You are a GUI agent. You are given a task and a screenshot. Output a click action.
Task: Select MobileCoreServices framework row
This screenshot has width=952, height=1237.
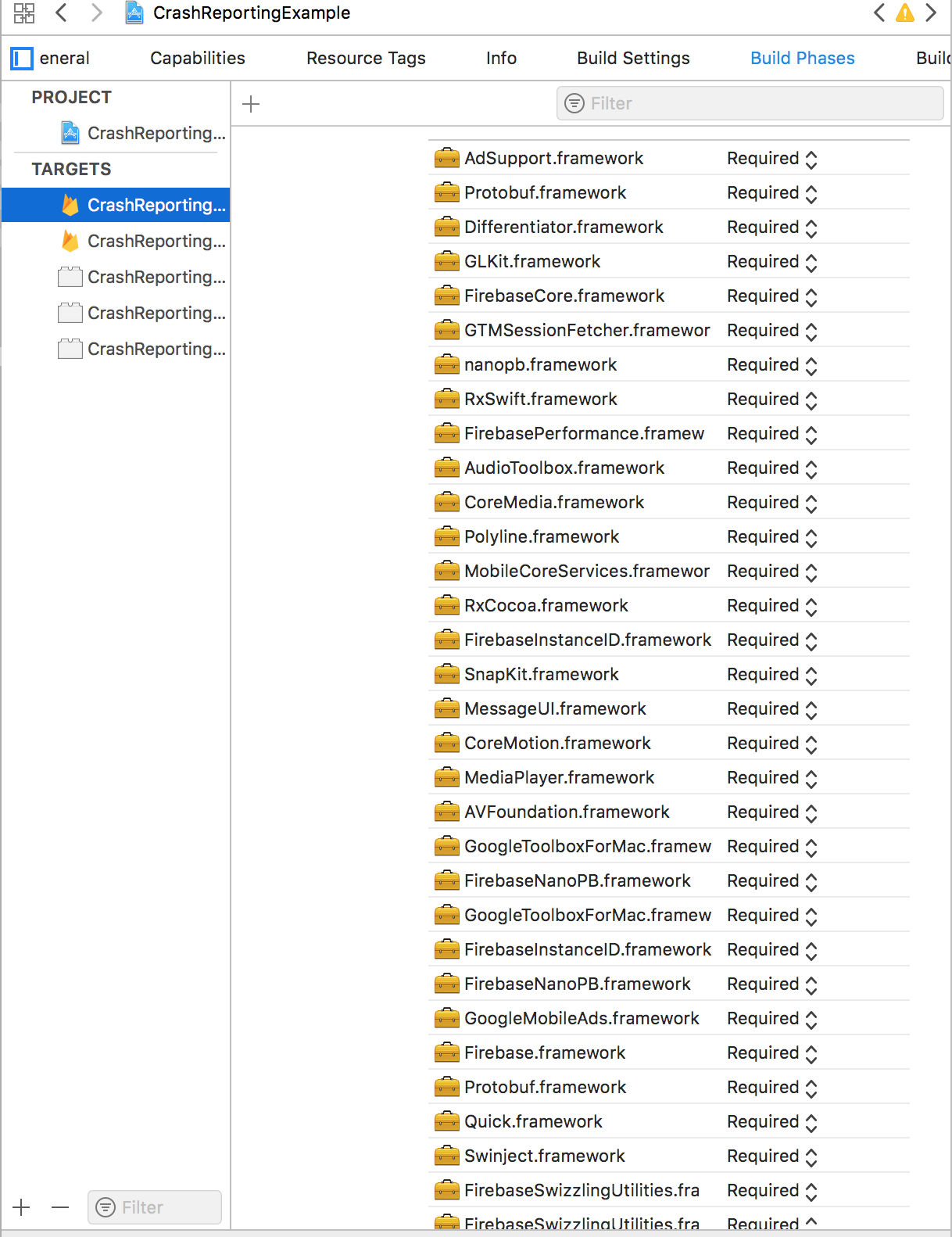(669, 571)
